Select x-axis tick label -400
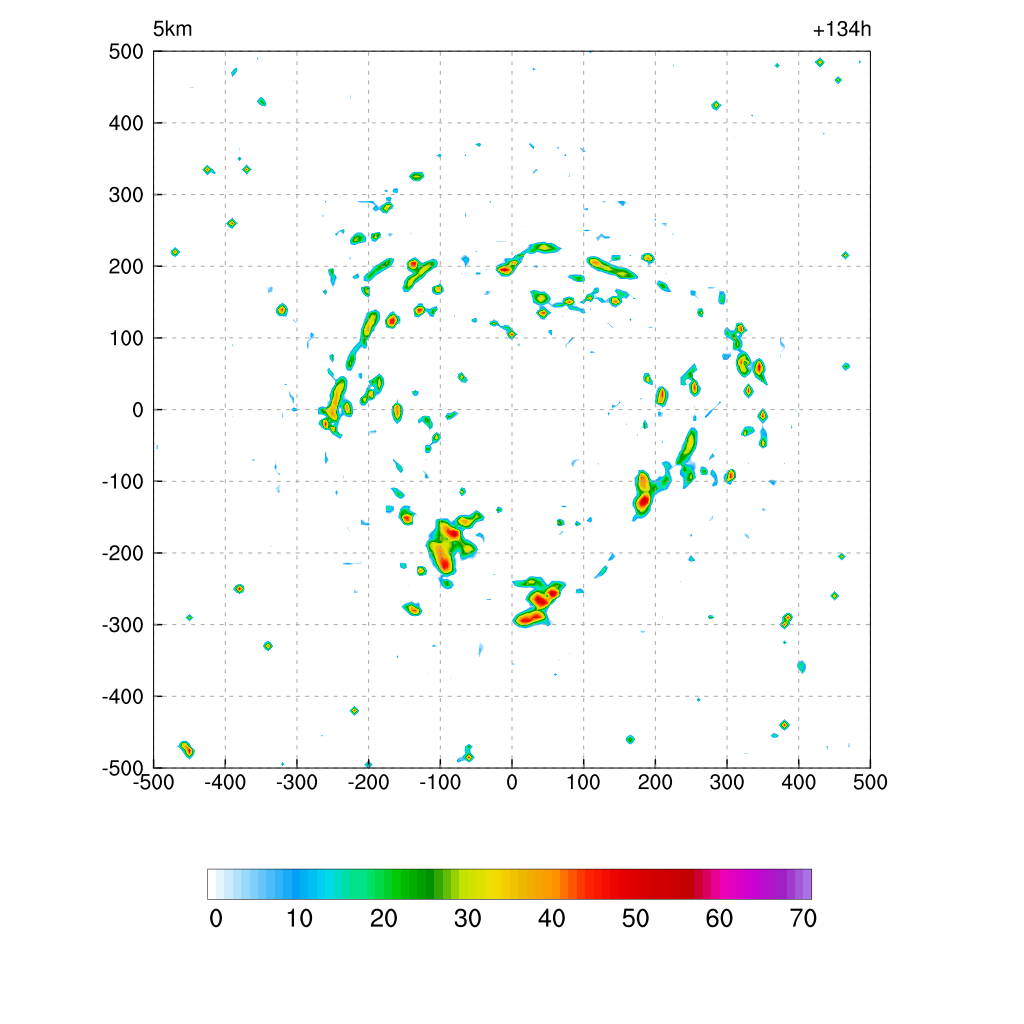 coord(225,782)
